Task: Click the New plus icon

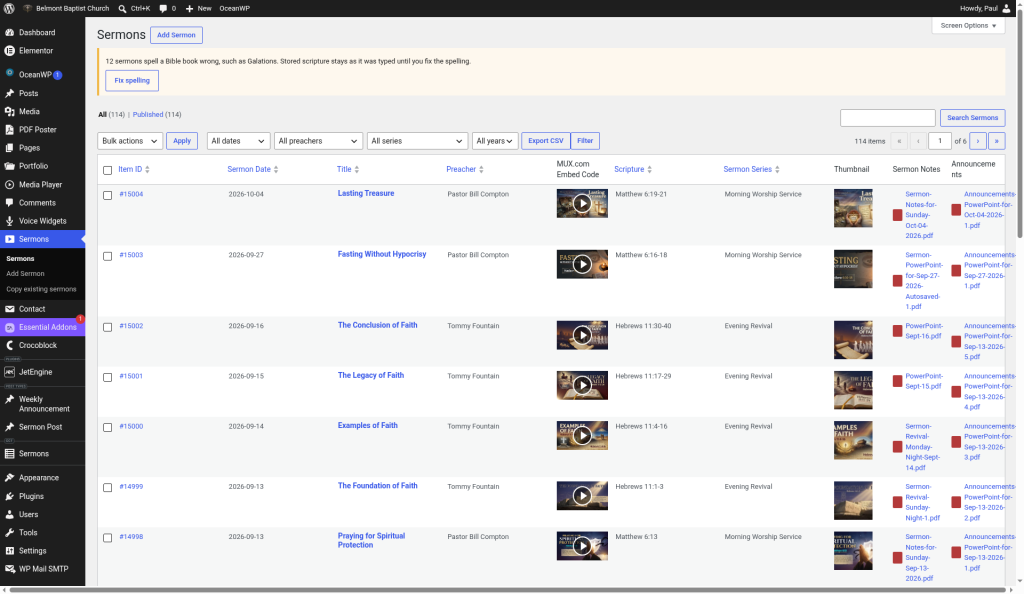Action: coord(189,8)
